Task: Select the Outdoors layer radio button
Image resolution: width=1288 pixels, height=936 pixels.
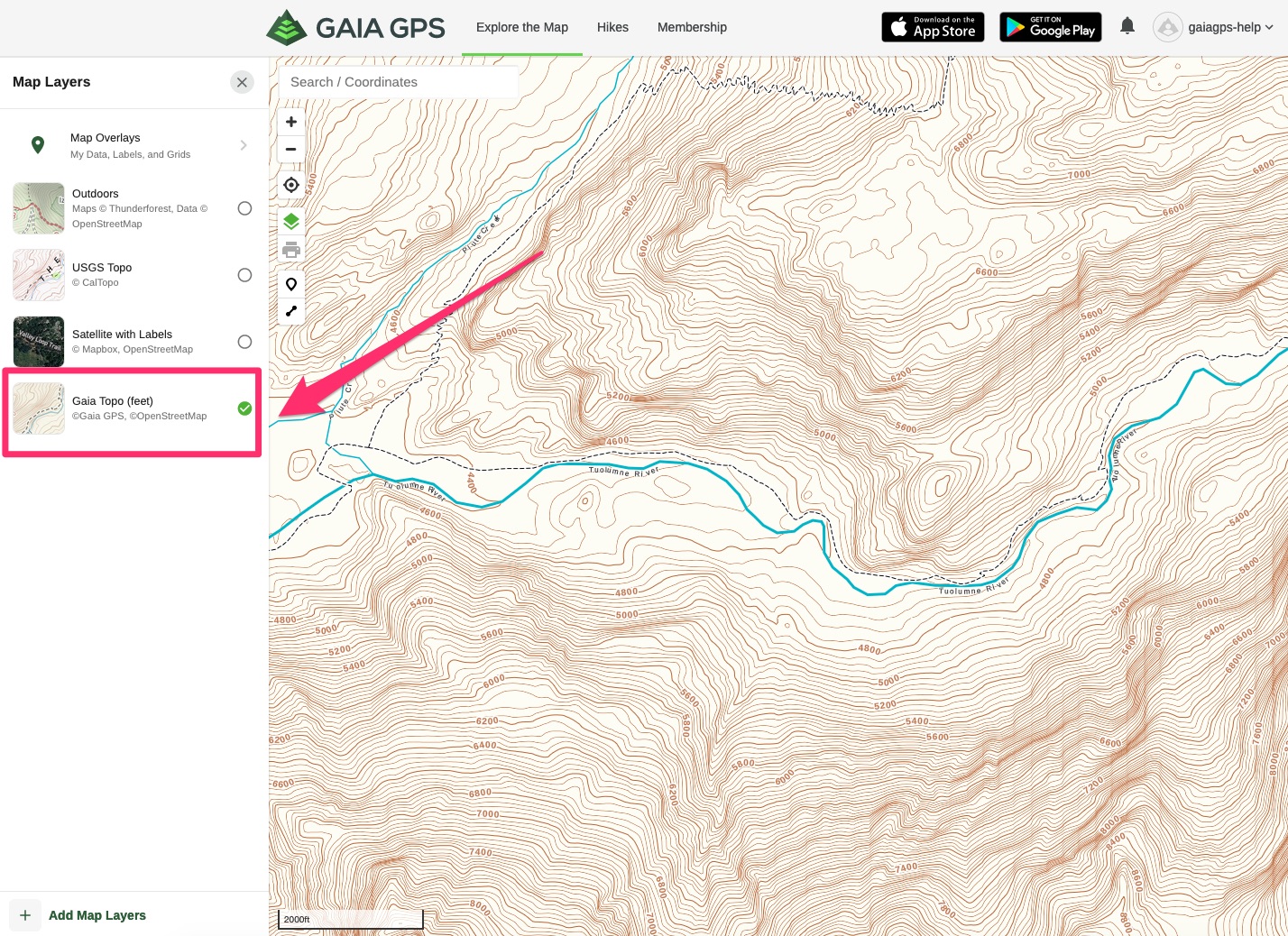Action: 244,208
